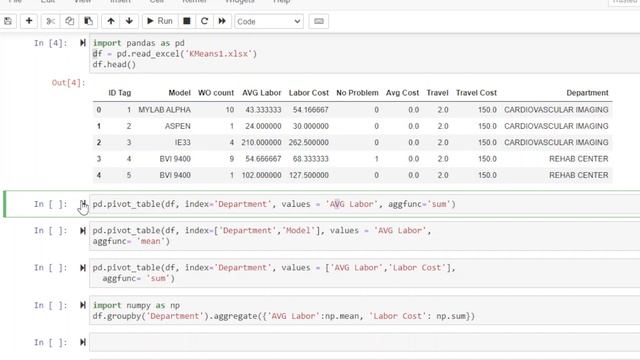Run cell In [4] with its side run icon

coord(83,43)
